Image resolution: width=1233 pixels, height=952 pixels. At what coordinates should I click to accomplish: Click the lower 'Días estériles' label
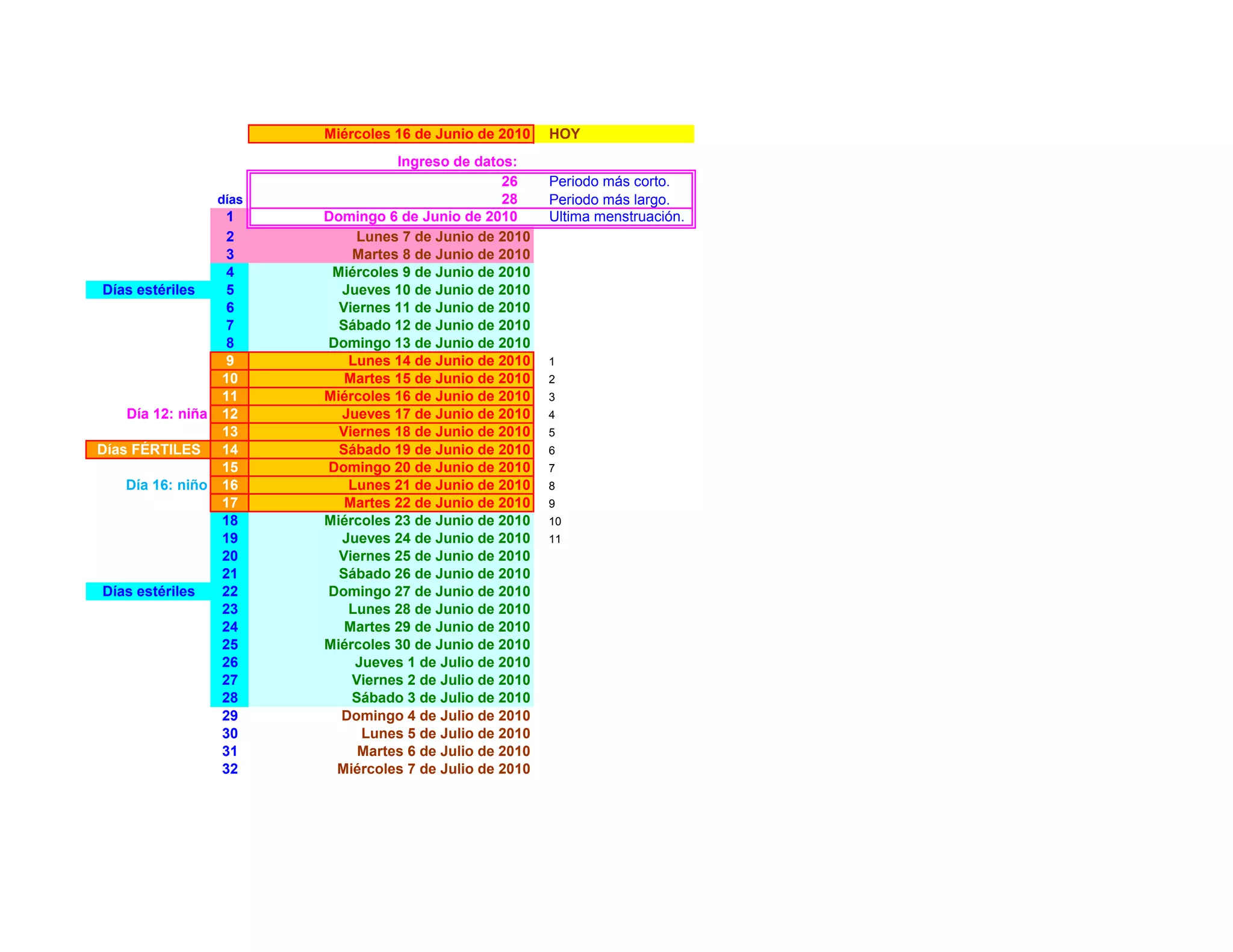(148, 591)
